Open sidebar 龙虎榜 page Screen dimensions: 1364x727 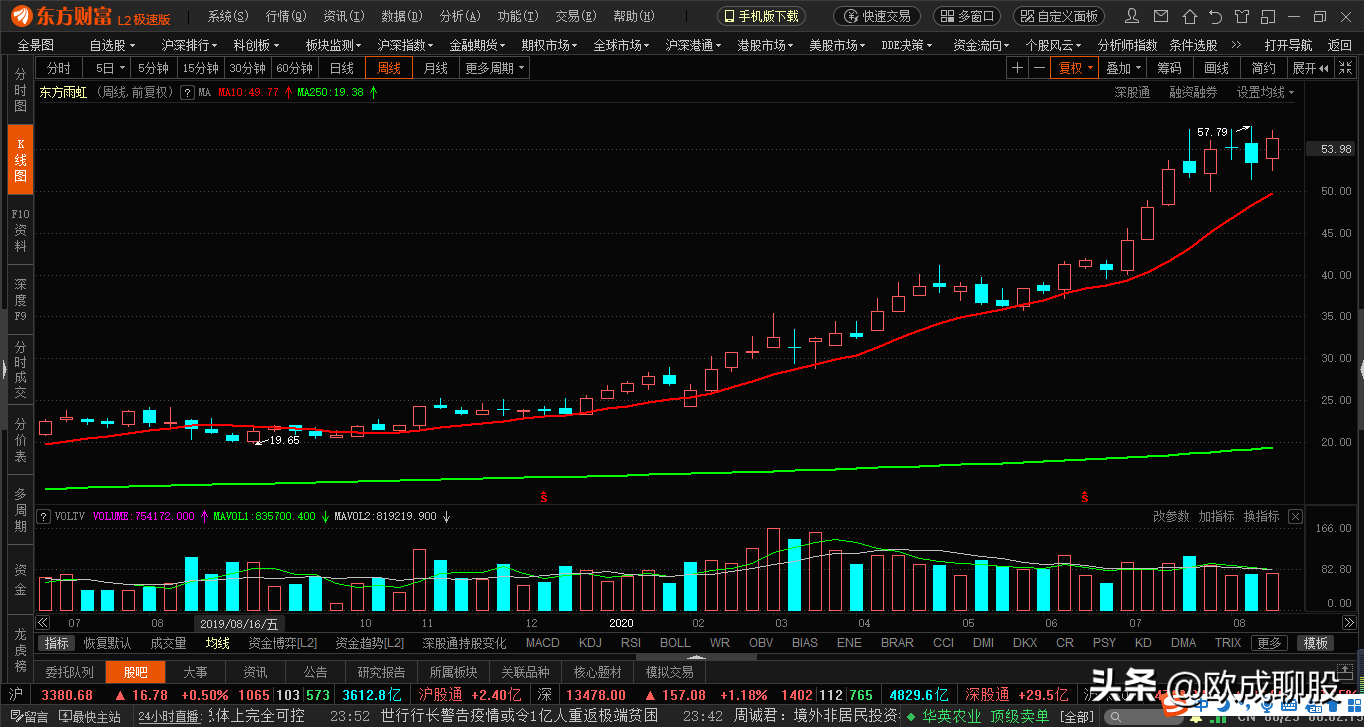tap(20, 650)
